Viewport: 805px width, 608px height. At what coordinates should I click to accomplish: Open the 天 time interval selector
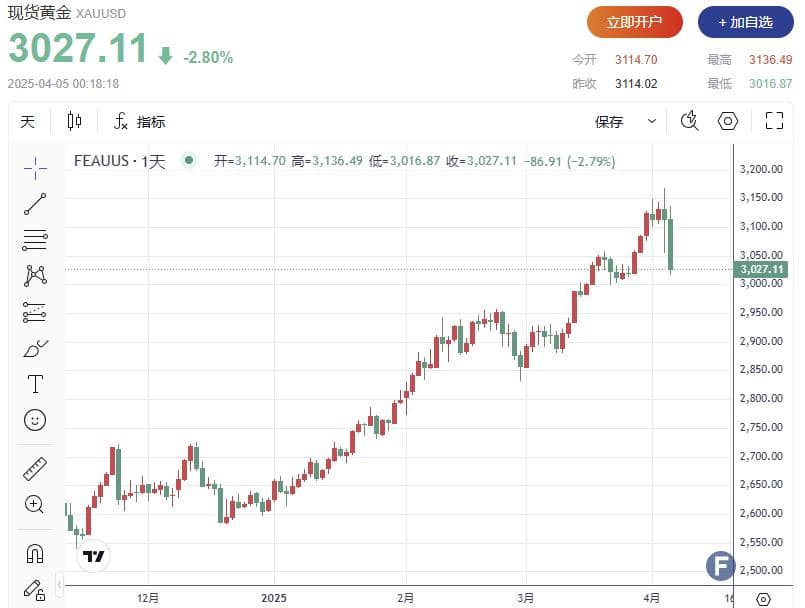(28, 122)
